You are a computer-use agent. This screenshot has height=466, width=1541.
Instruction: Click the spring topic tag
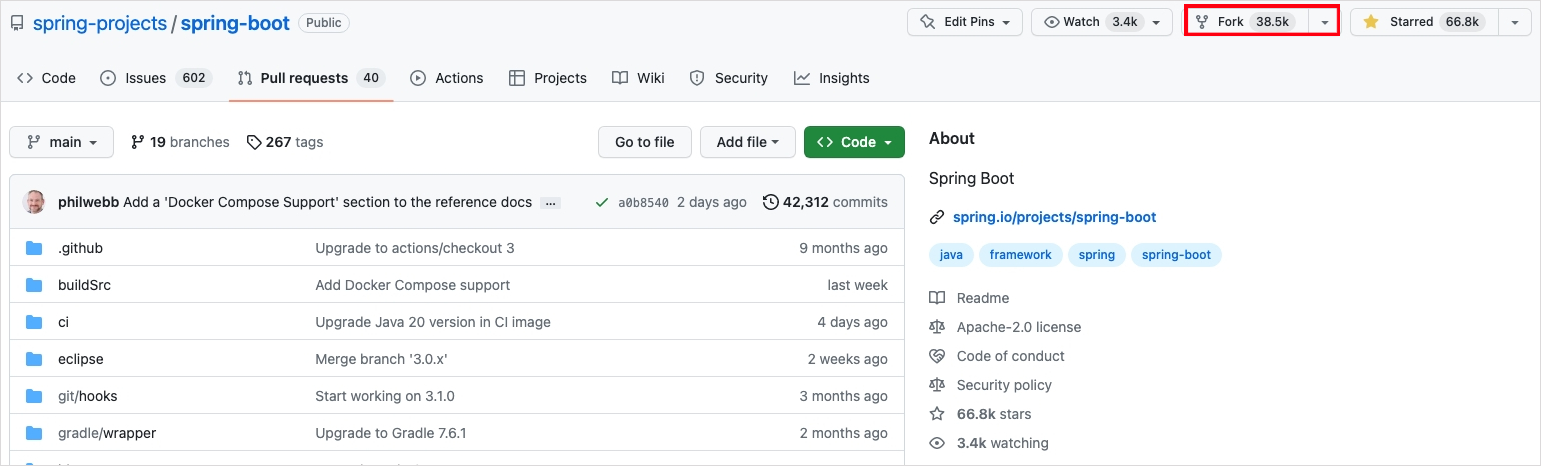click(x=1096, y=255)
